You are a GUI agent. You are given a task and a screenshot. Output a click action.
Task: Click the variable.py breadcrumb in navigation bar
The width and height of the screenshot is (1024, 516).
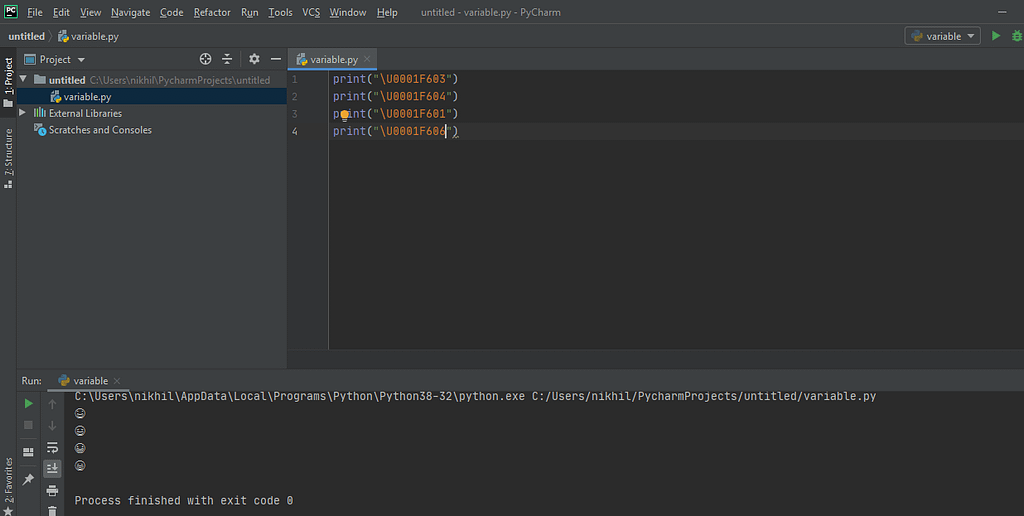tap(88, 37)
